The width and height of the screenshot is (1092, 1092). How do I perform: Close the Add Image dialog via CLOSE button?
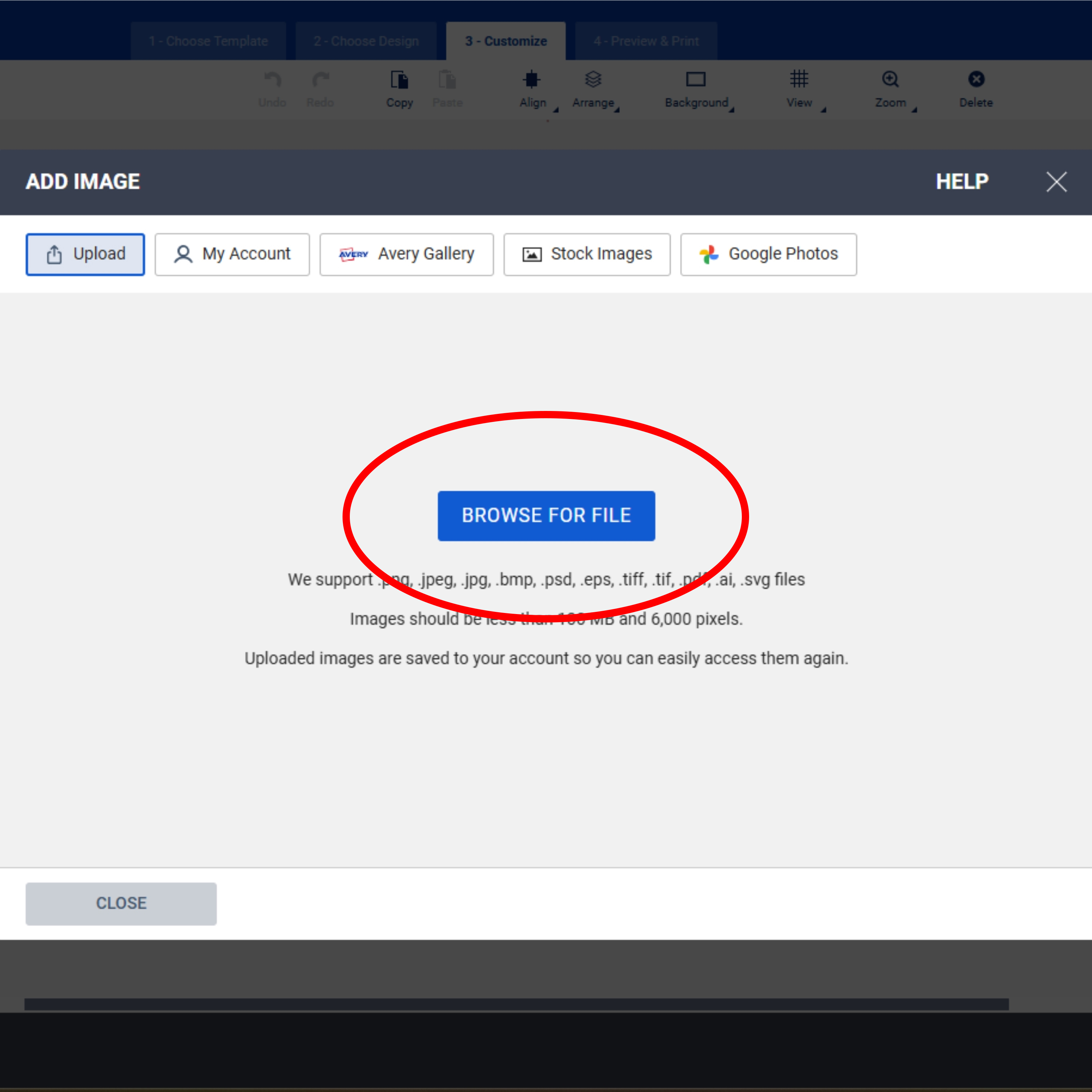pyautogui.click(x=120, y=903)
